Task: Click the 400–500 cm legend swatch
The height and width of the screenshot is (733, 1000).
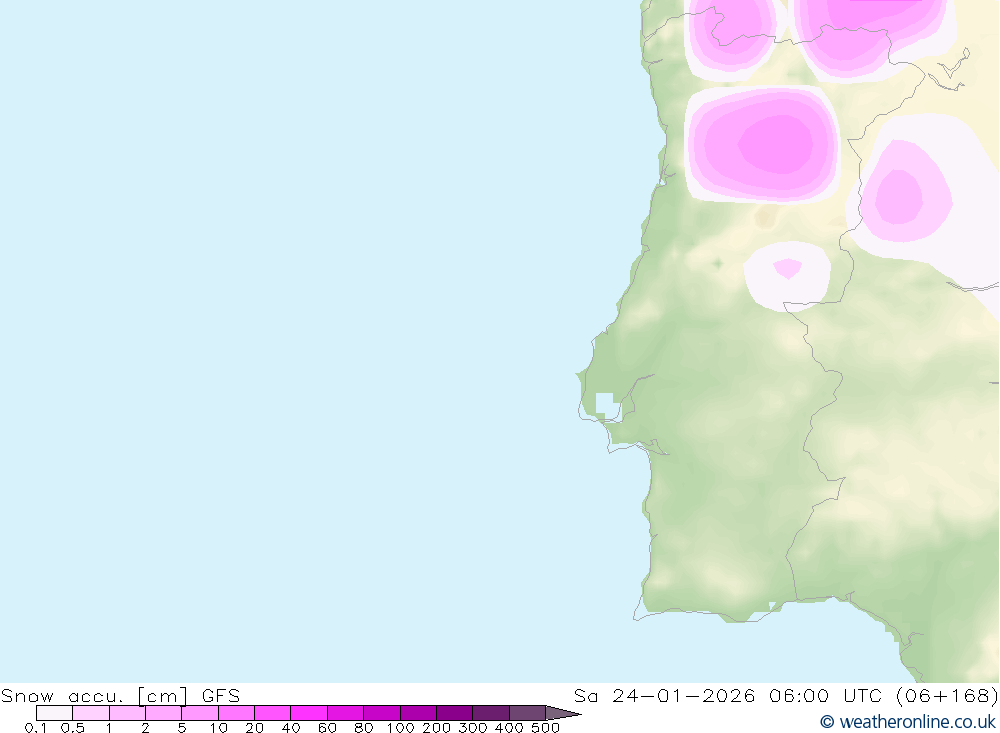Action: click(527, 713)
